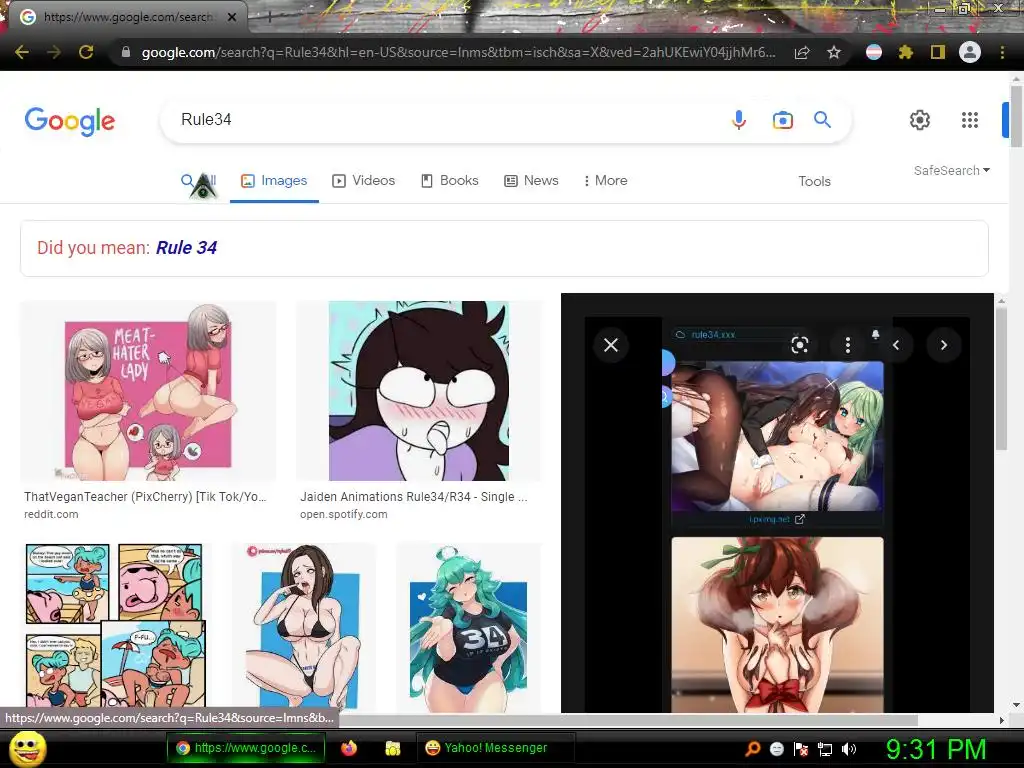The image size is (1024, 768).
Task: Switch to the Books tab
Action: tap(449, 181)
